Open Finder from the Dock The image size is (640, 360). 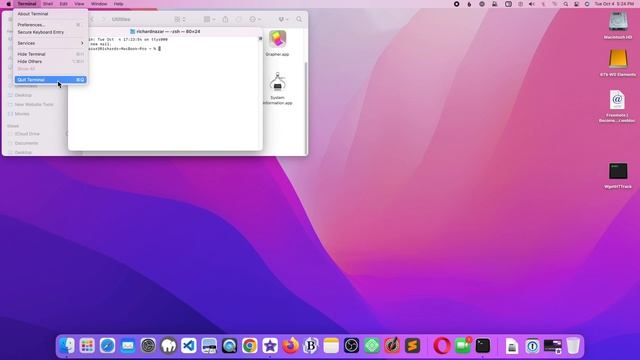67,346
